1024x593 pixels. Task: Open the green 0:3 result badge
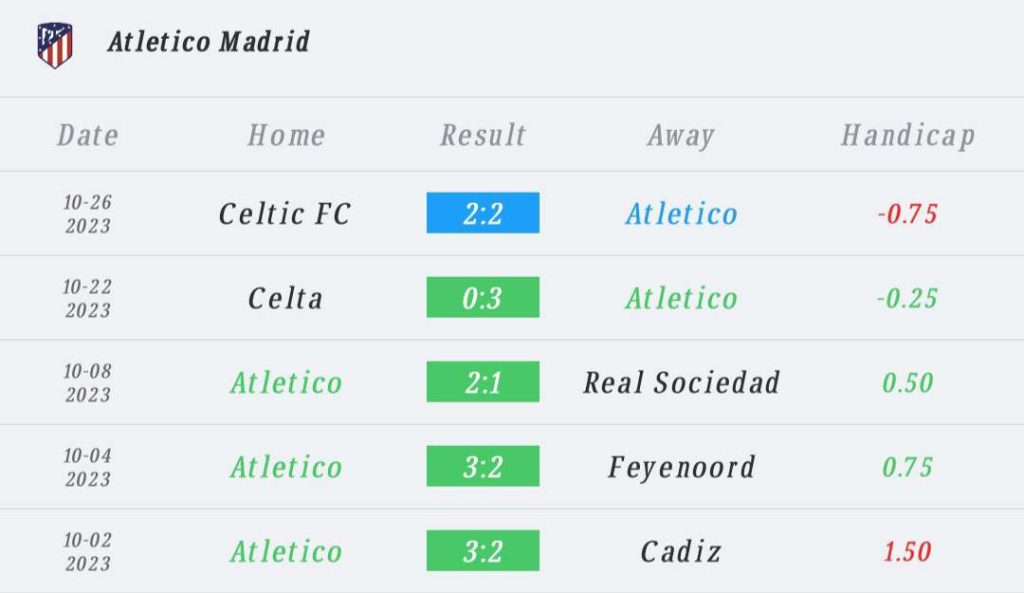coord(483,297)
